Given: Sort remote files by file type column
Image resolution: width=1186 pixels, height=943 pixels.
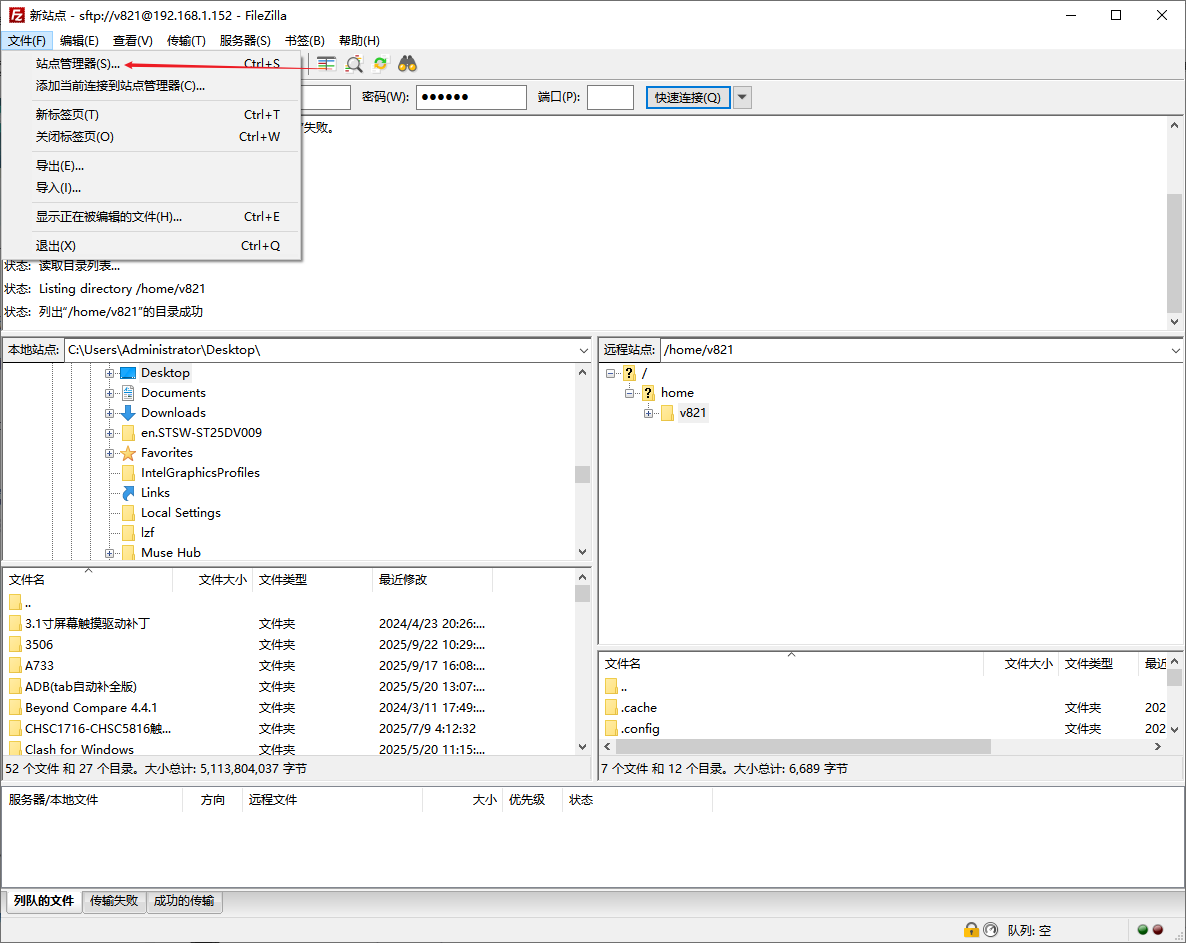Looking at the screenshot, I should (1098, 664).
